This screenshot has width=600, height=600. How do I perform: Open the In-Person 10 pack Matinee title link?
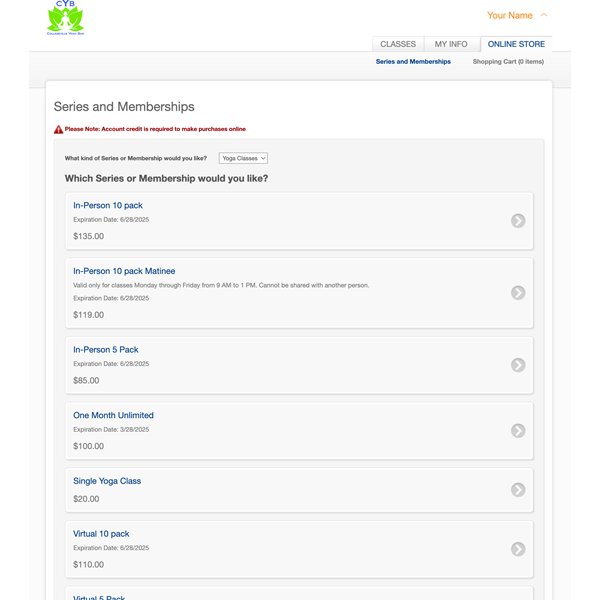124,271
